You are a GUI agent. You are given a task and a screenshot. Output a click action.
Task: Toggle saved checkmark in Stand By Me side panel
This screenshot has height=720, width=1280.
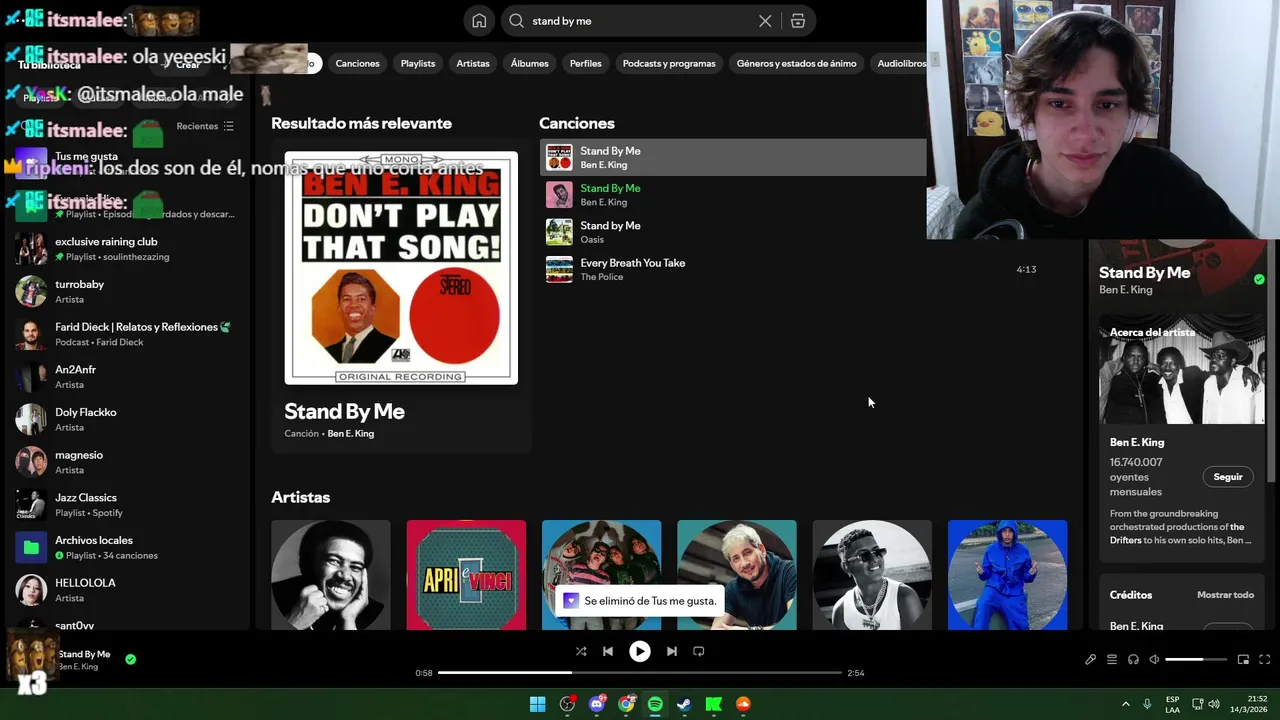point(1259,279)
